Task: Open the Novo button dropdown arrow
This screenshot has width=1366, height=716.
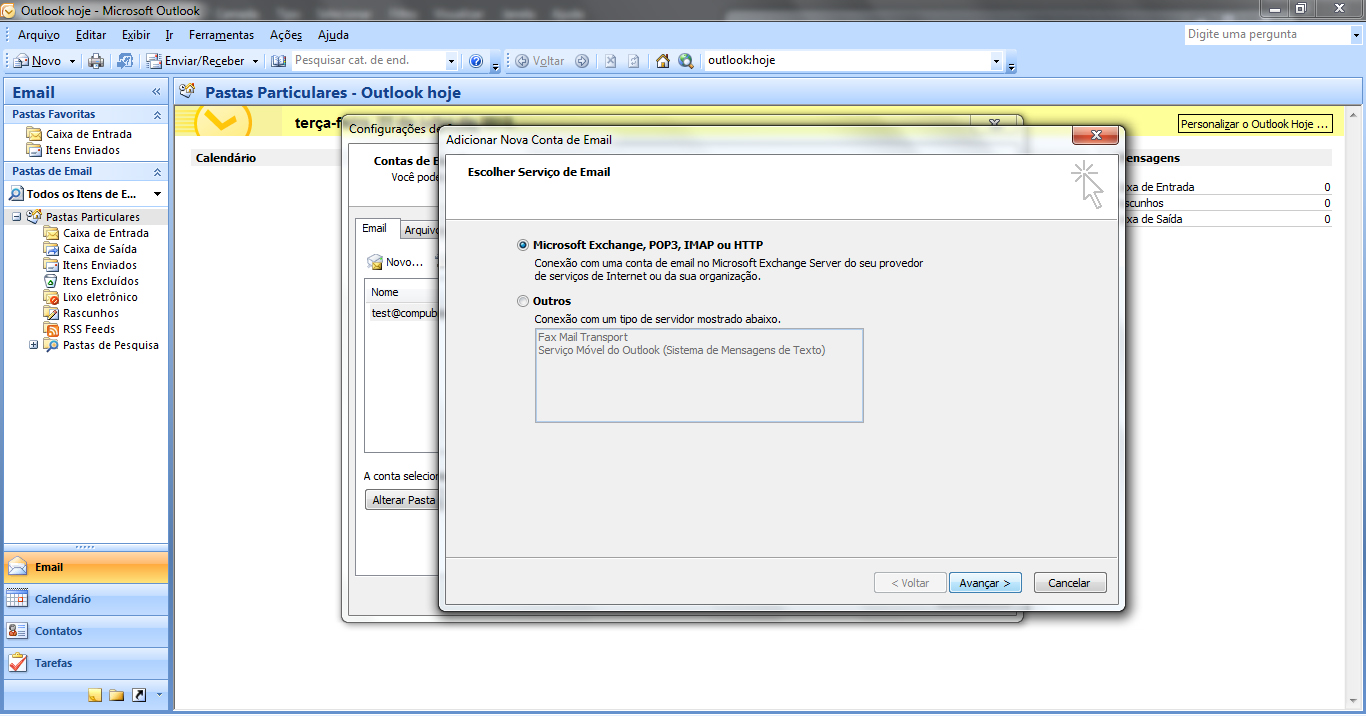Action: (x=72, y=61)
